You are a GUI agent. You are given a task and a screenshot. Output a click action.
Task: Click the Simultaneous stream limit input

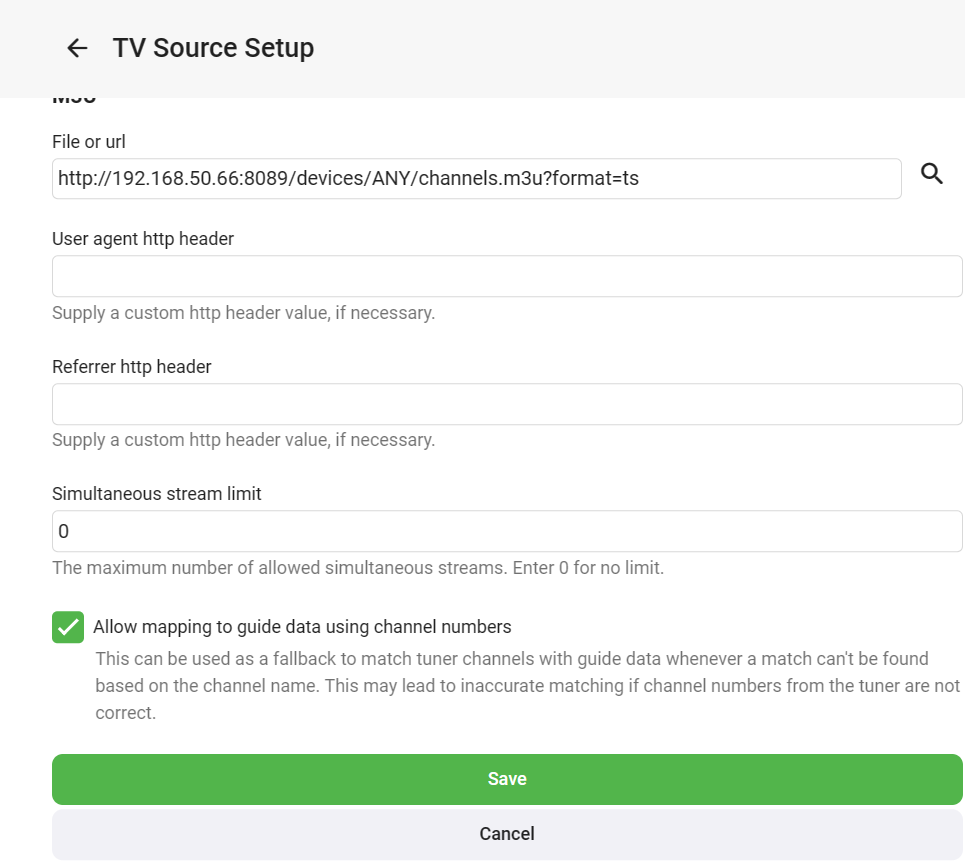(507, 532)
